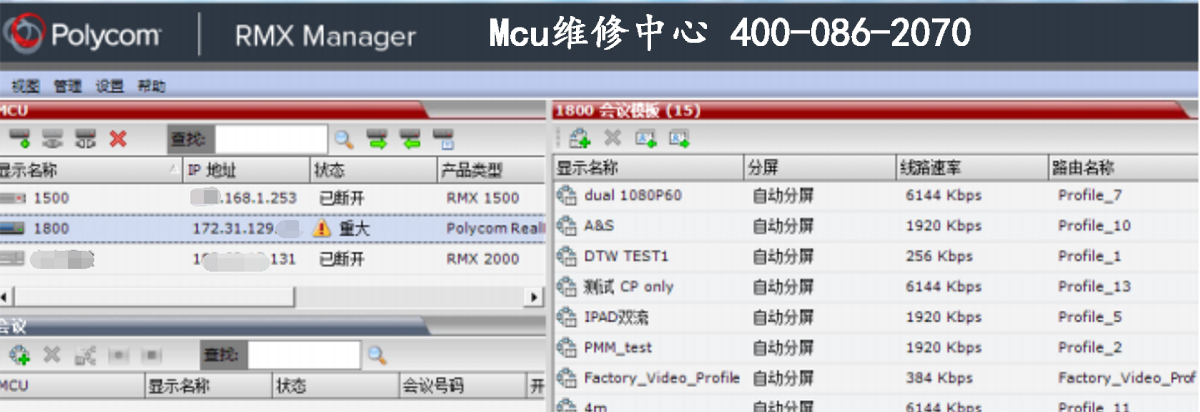Screen dimensions: 1200x412
Task: Click the third icon in 会议模板 toolbar
Action: [645, 139]
